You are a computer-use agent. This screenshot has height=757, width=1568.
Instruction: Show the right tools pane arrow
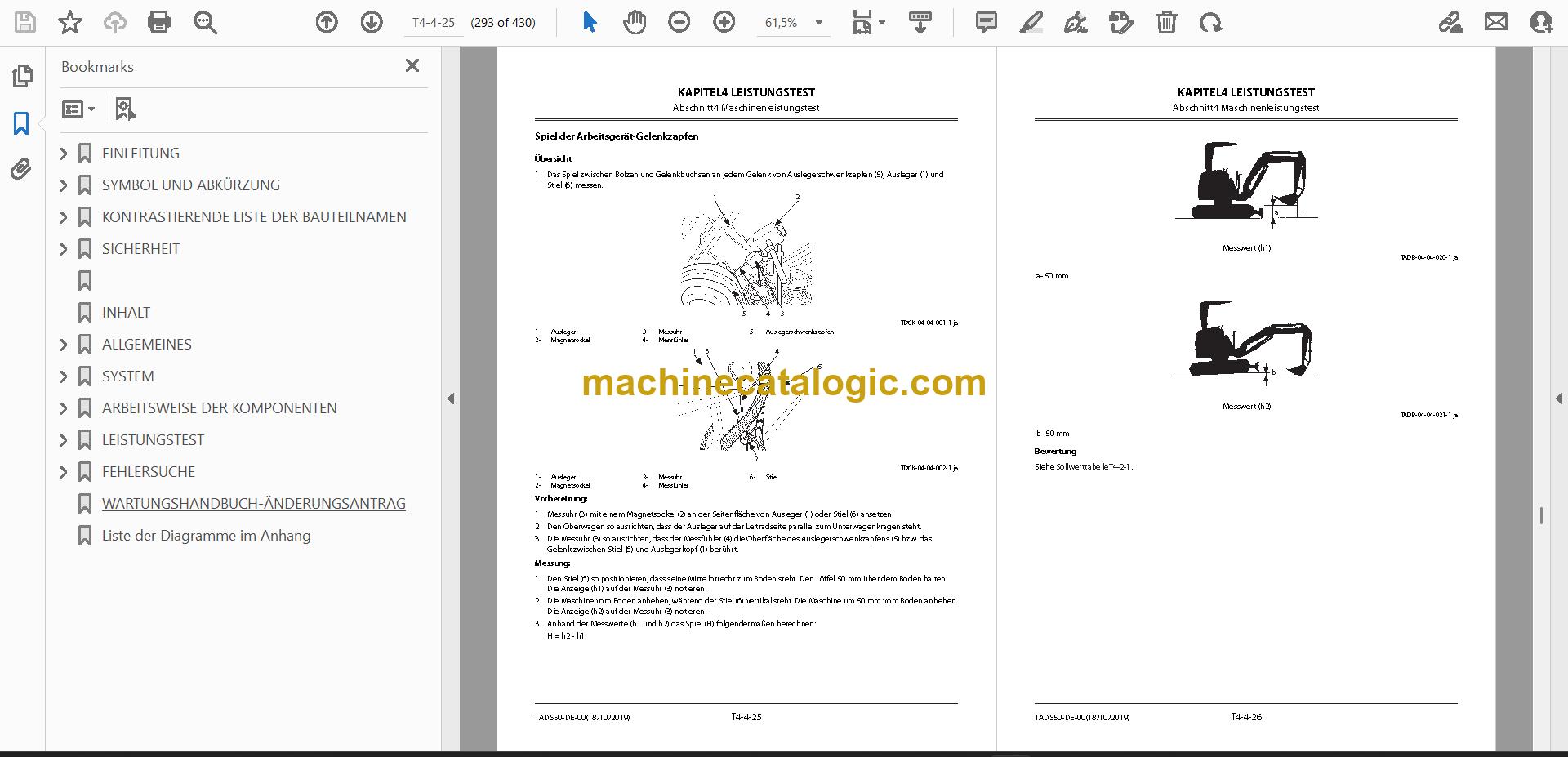(x=1558, y=399)
